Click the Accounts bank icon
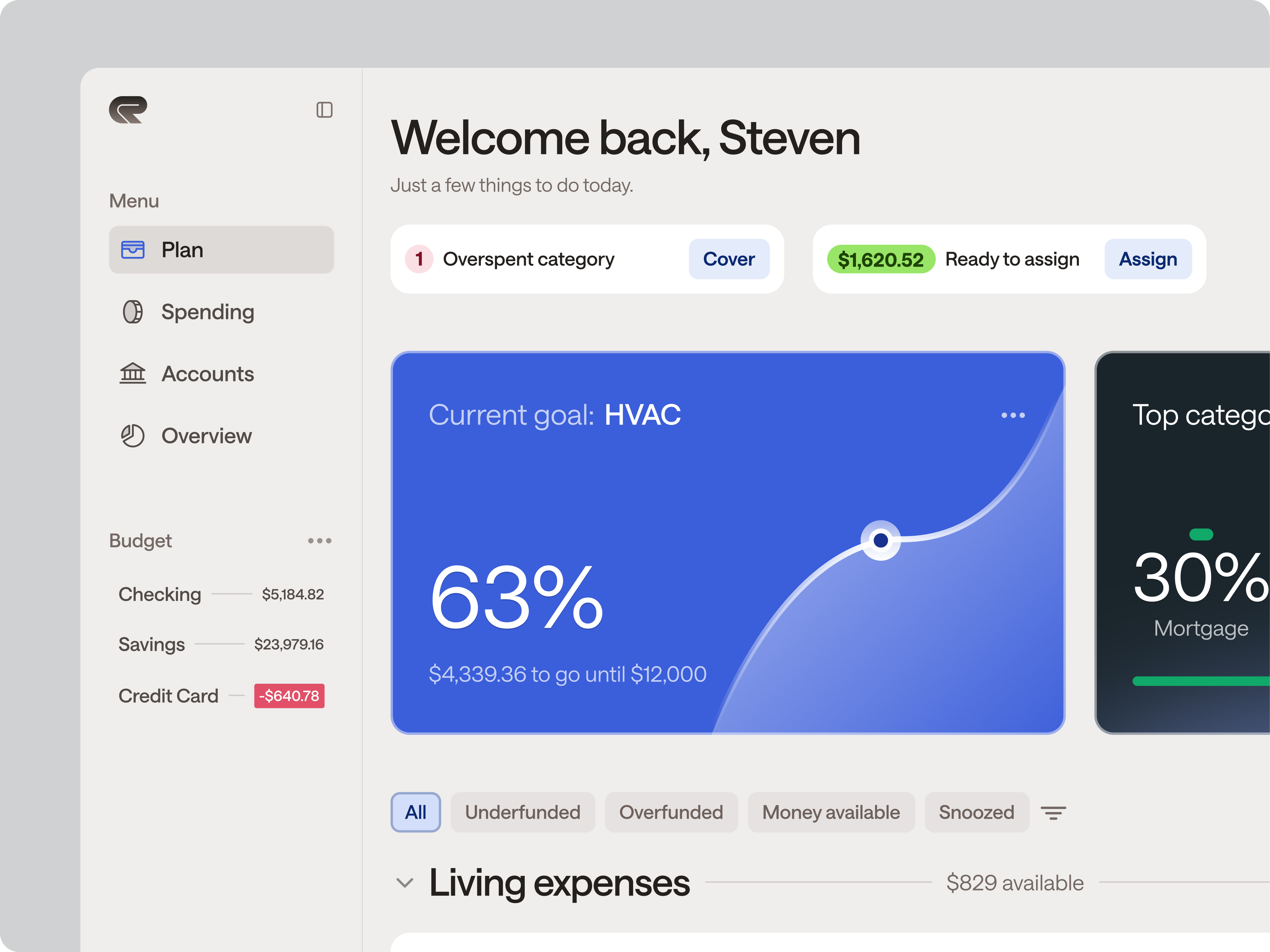This screenshot has width=1270, height=952. click(x=133, y=373)
